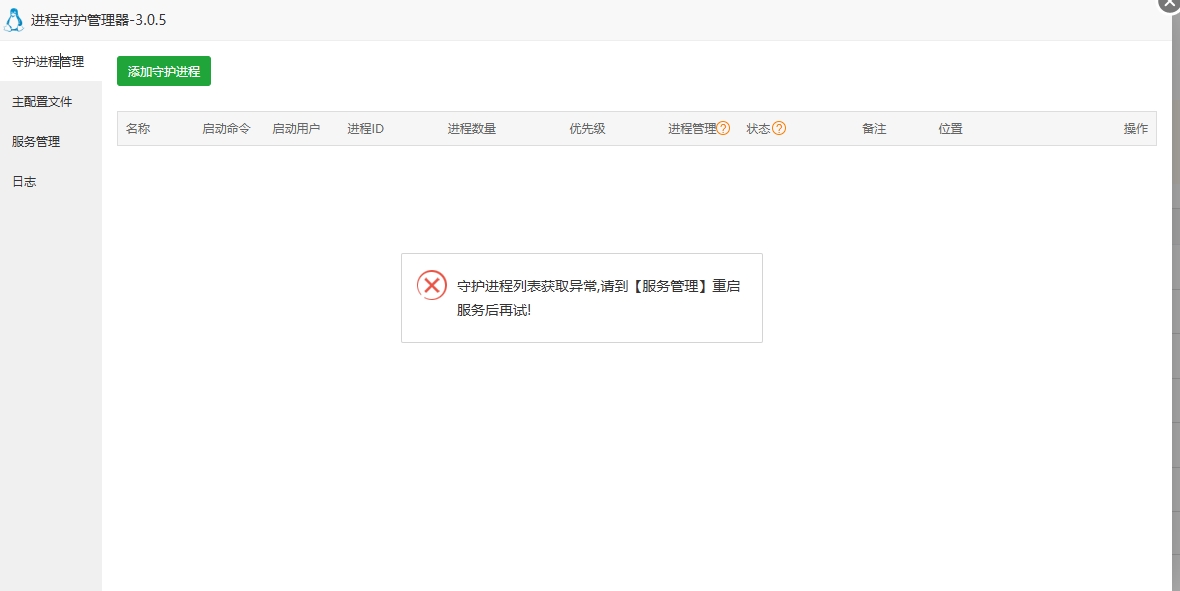Click the 启动命令 column header
The height and width of the screenshot is (591, 1180).
coord(227,129)
